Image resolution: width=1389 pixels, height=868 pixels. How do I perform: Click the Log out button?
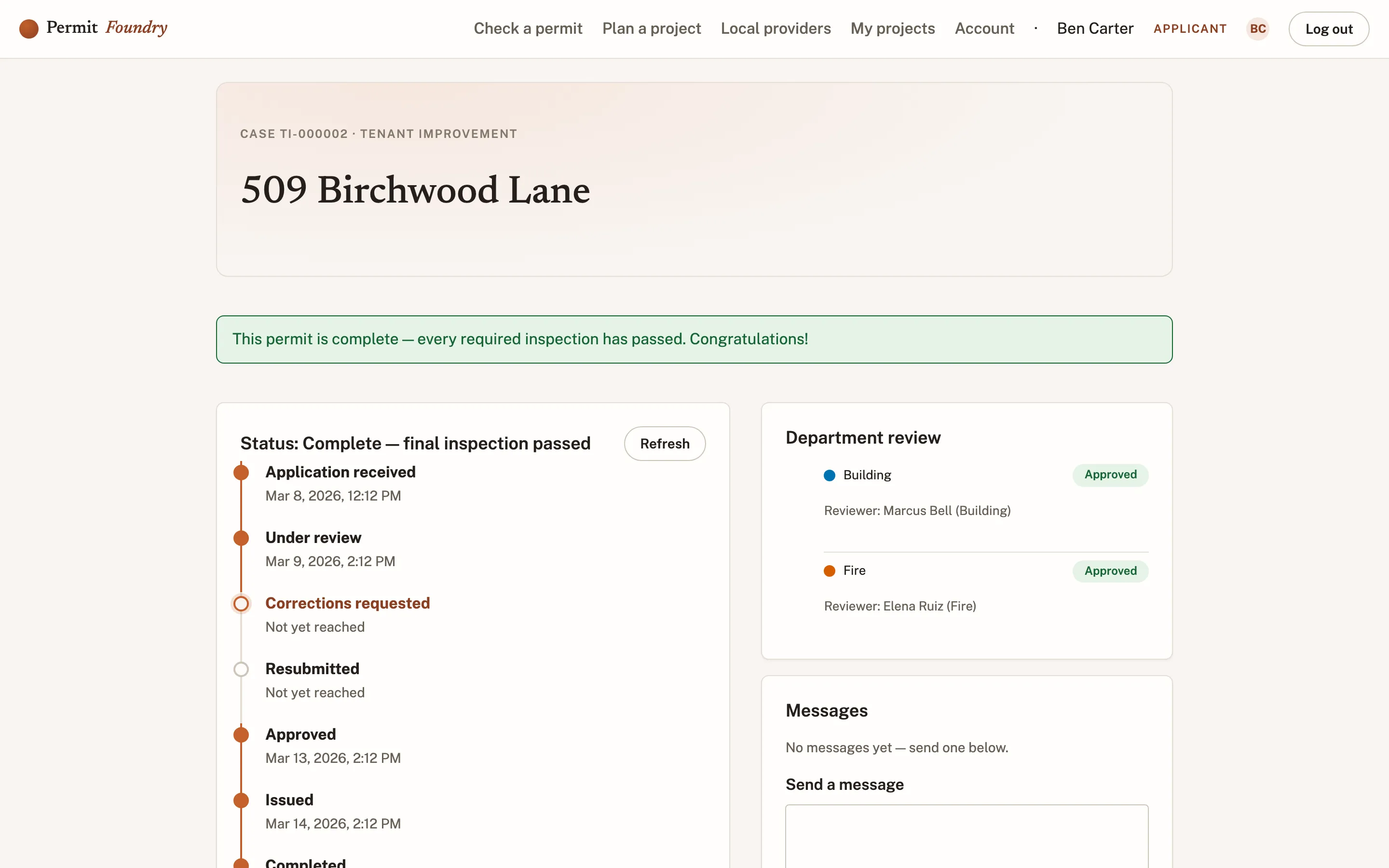tap(1329, 29)
